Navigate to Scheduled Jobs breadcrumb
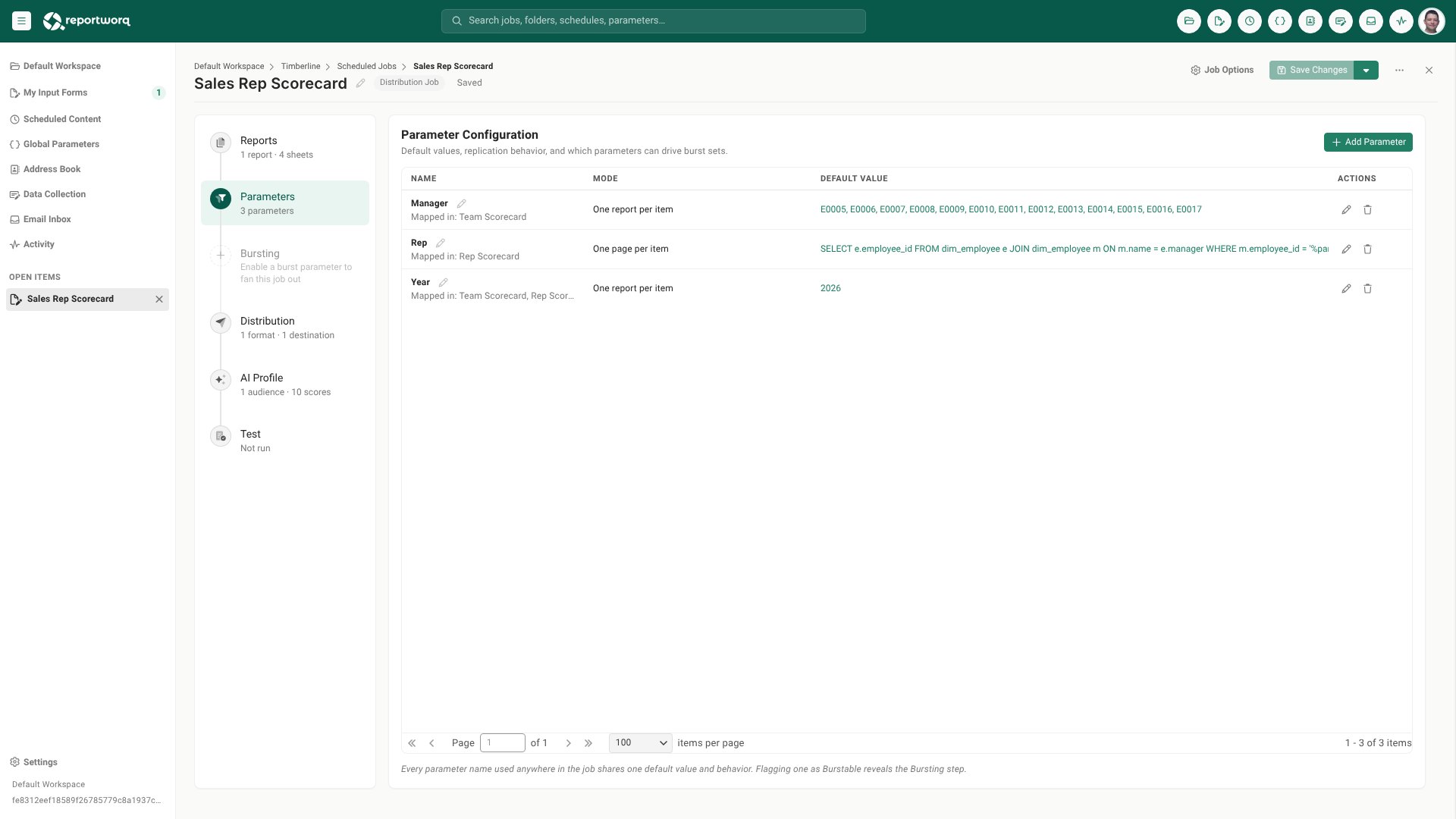This screenshot has width=1456, height=819. tap(366, 67)
